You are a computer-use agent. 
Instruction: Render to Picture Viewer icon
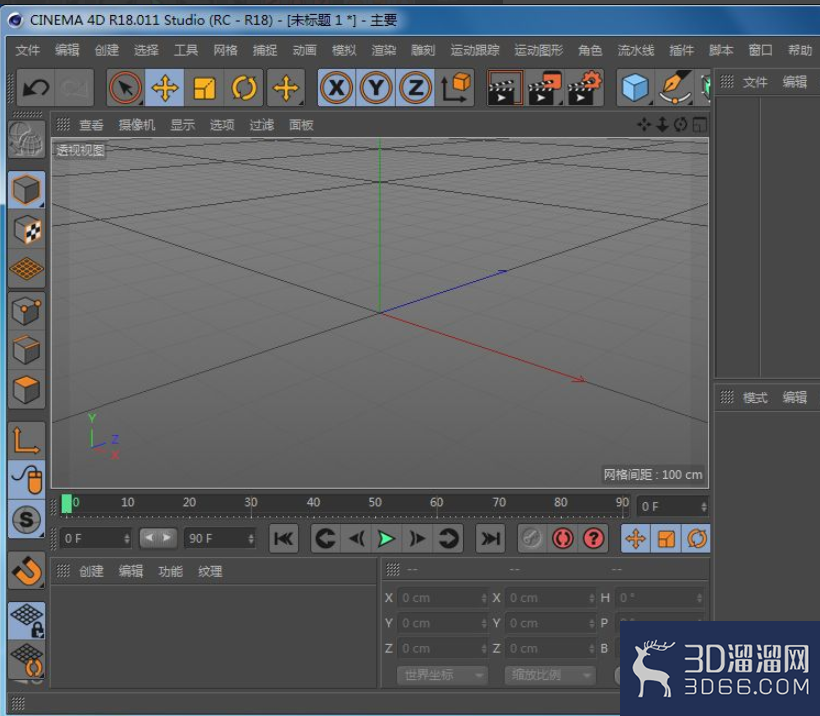(544, 87)
